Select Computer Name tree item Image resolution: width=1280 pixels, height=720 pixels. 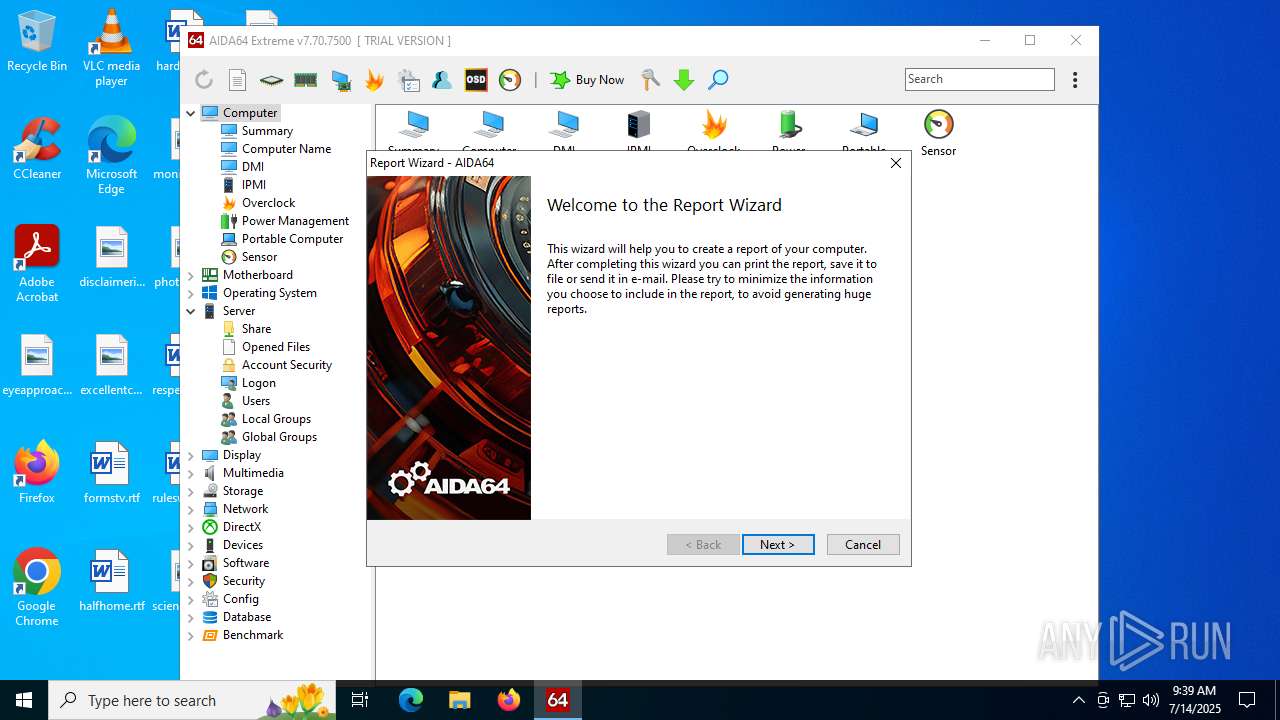pyautogui.click(x=286, y=149)
